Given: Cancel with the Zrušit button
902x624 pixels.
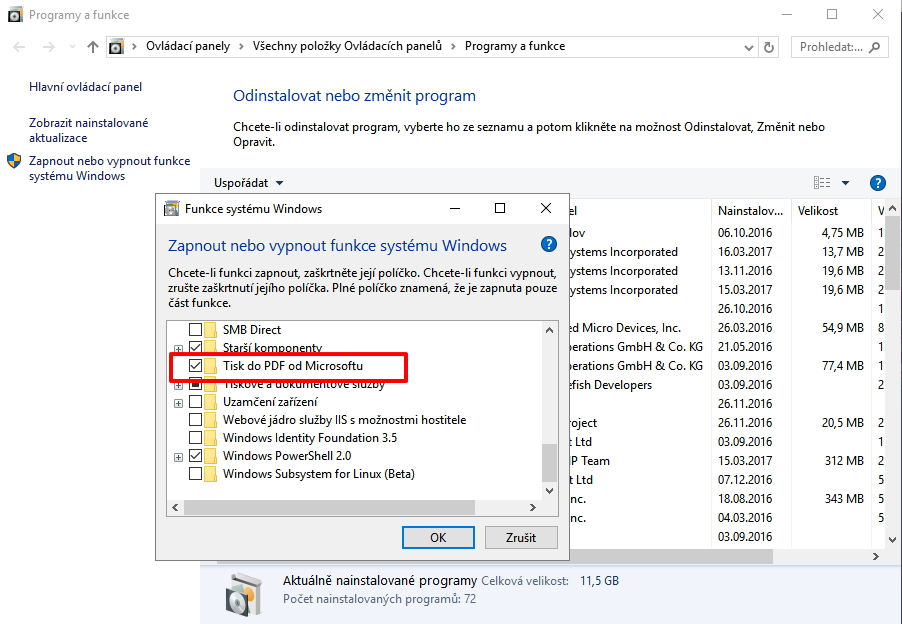Looking at the screenshot, I should pos(521,537).
